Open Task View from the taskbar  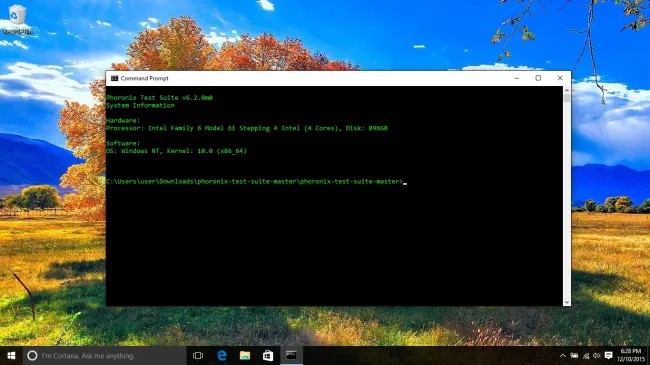(198, 355)
